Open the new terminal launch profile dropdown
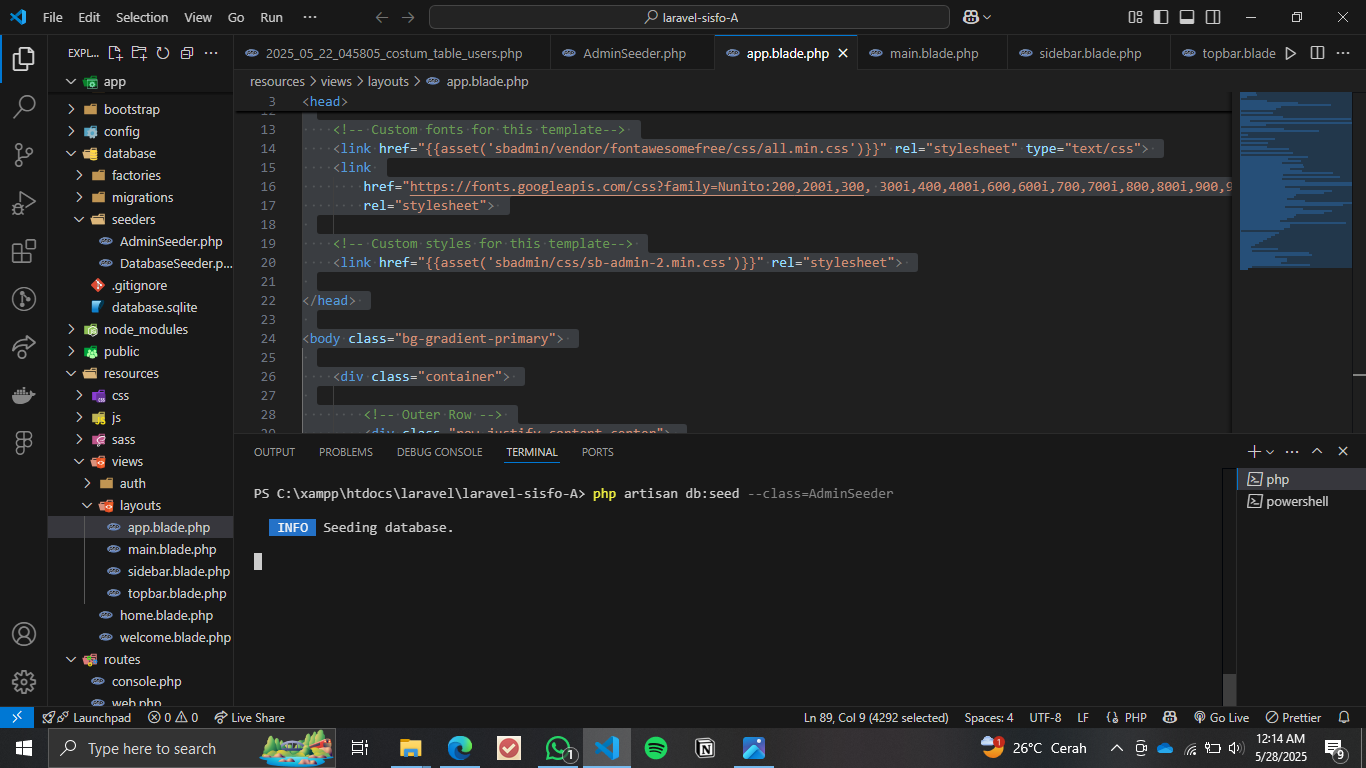Image resolution: width=1366 pixels, height=768 pixels. click(1270, 452)
